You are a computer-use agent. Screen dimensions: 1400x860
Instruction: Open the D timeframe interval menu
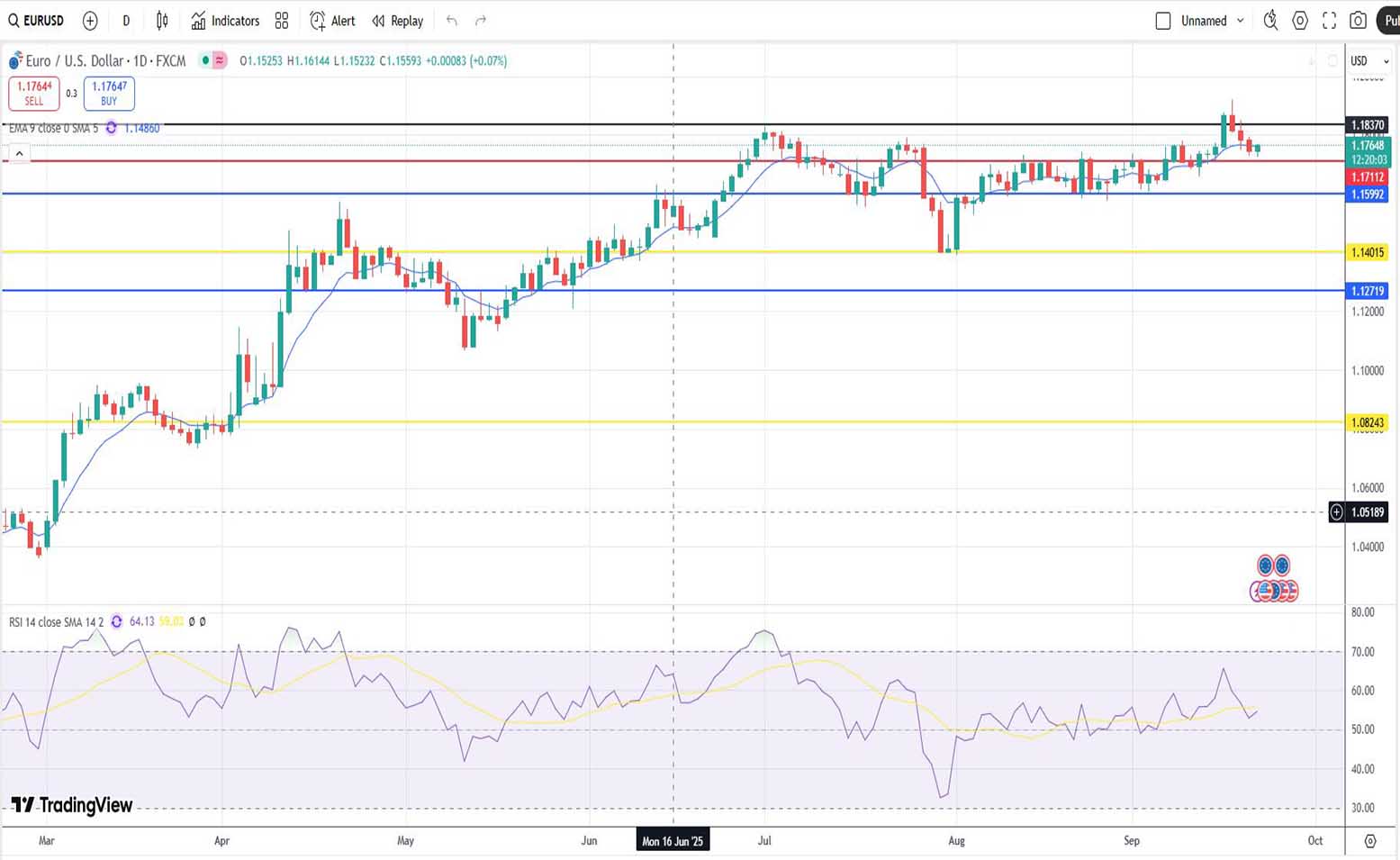click(x=126, y=21)
